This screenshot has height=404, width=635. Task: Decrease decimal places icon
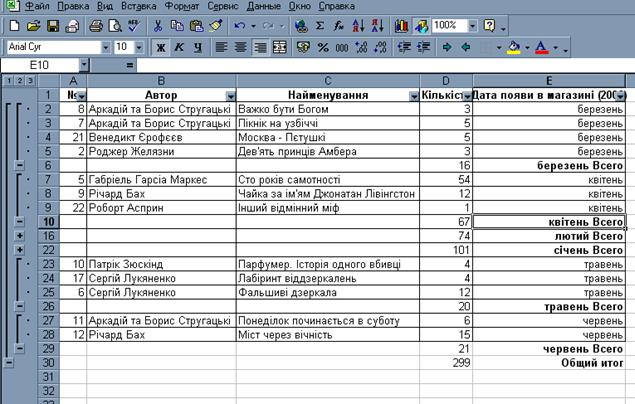coord(380,47)
